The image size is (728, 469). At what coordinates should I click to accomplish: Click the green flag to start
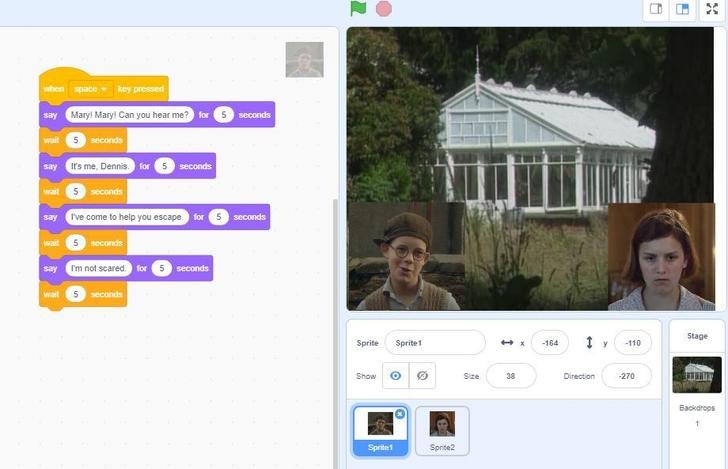(358, 8)
